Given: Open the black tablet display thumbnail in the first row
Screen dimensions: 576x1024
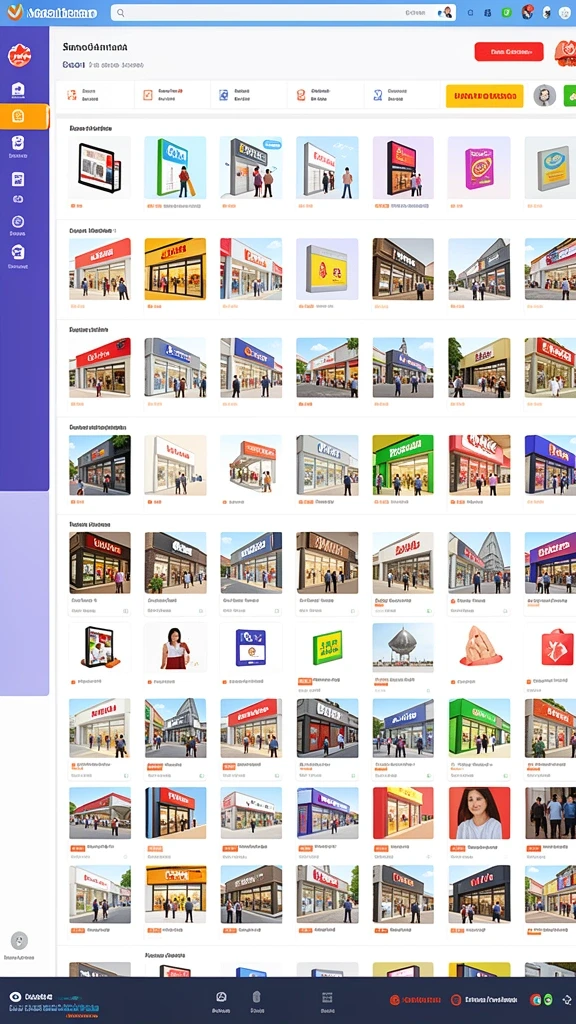Looking at the screenshot, I should tap(99, 167).
